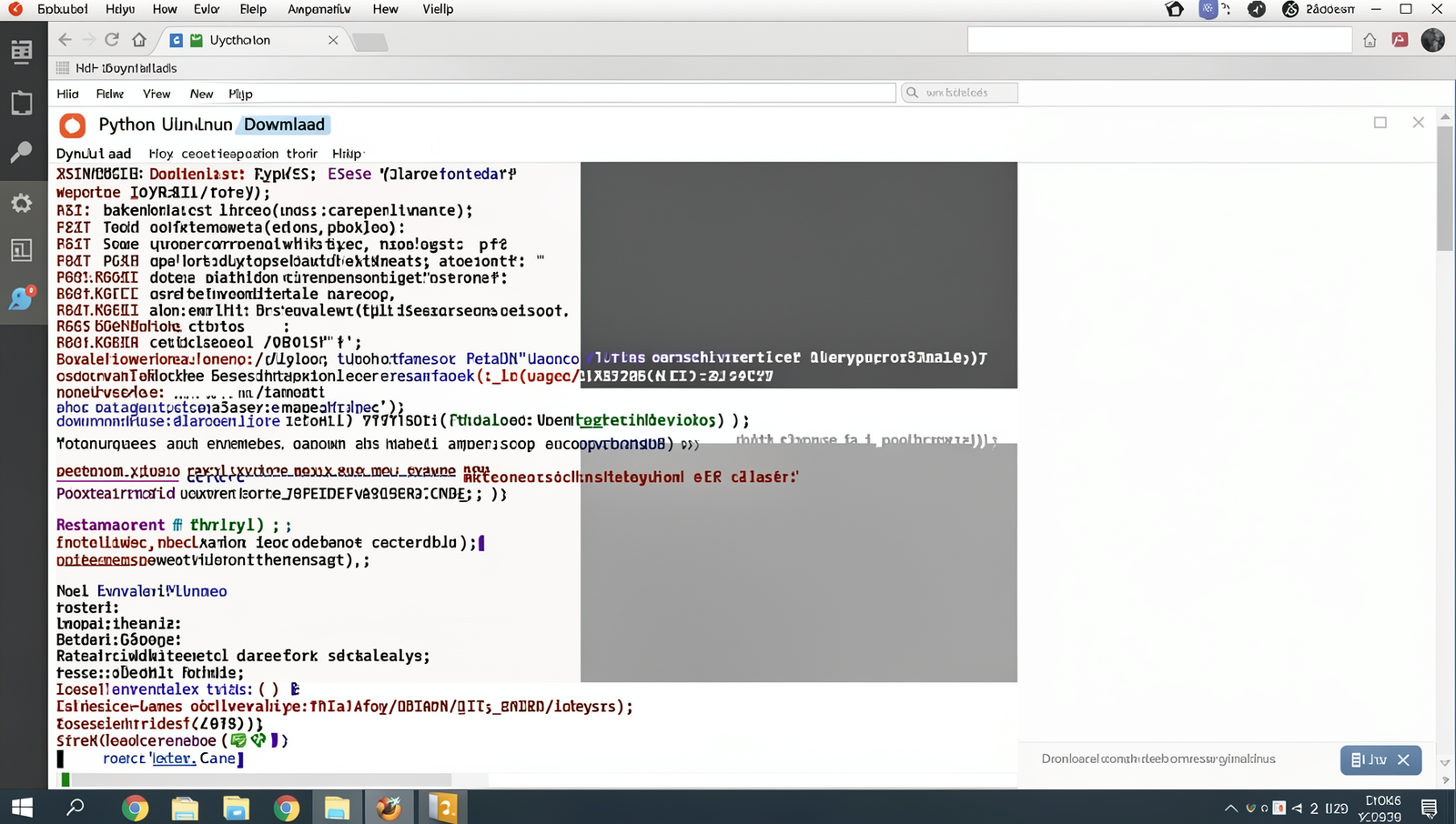Focus the wnx bddalcds search field

pyautogui.click(x=959, y=93)
